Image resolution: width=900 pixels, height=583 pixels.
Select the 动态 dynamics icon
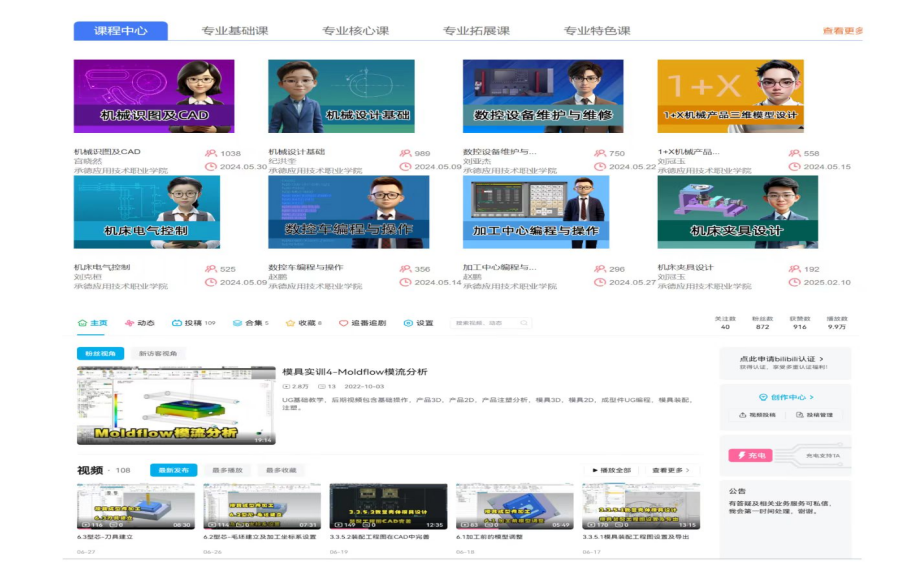pyautogui.click(x=130, y=322)
